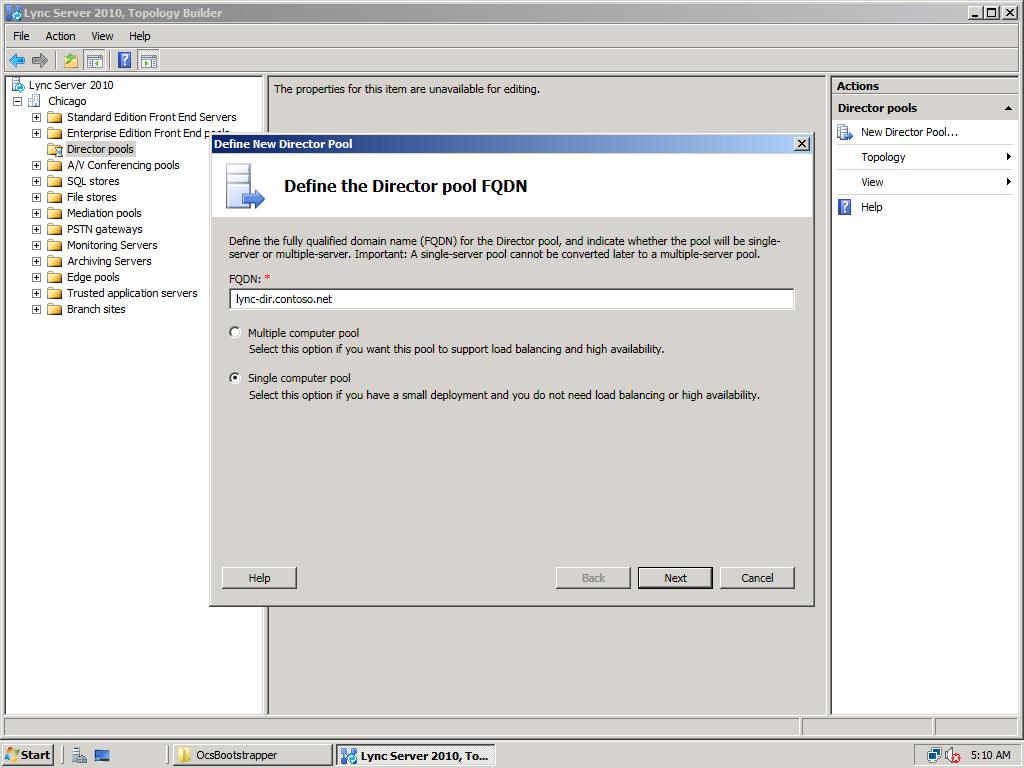Open the Action menu
The width and height of the screenshot is (1024, 768).
pos(60,36)
